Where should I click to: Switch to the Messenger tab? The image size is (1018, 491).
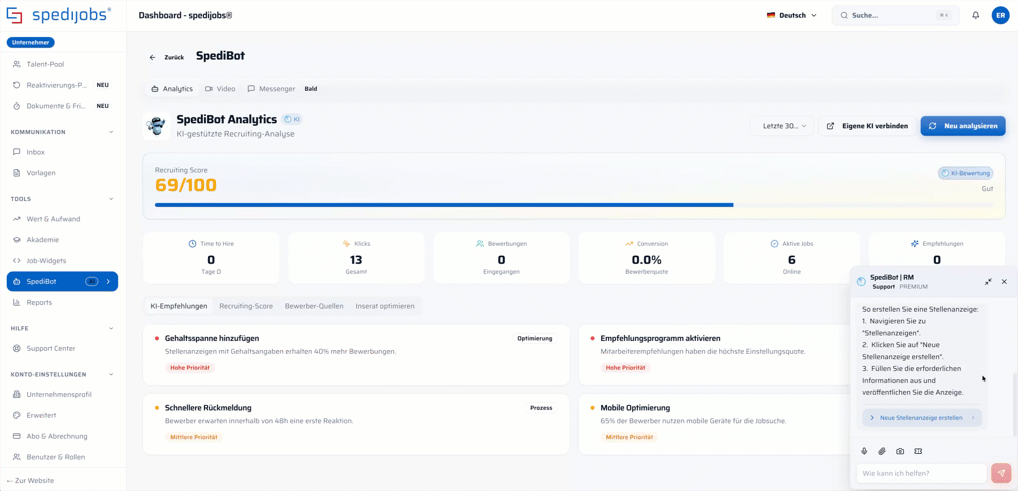(271, 88)
